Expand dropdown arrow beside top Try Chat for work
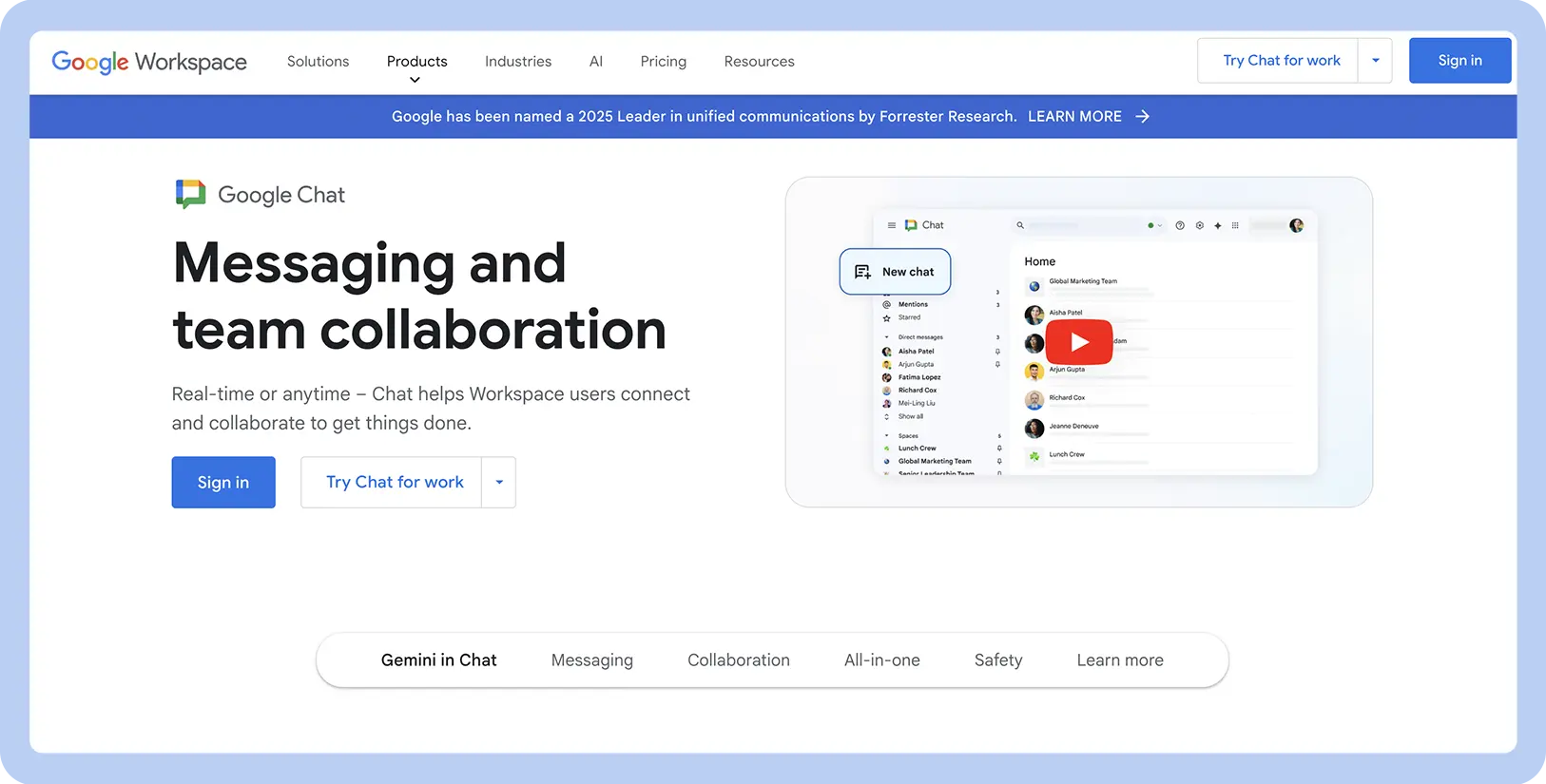1546x784 pixels. 1375,61
